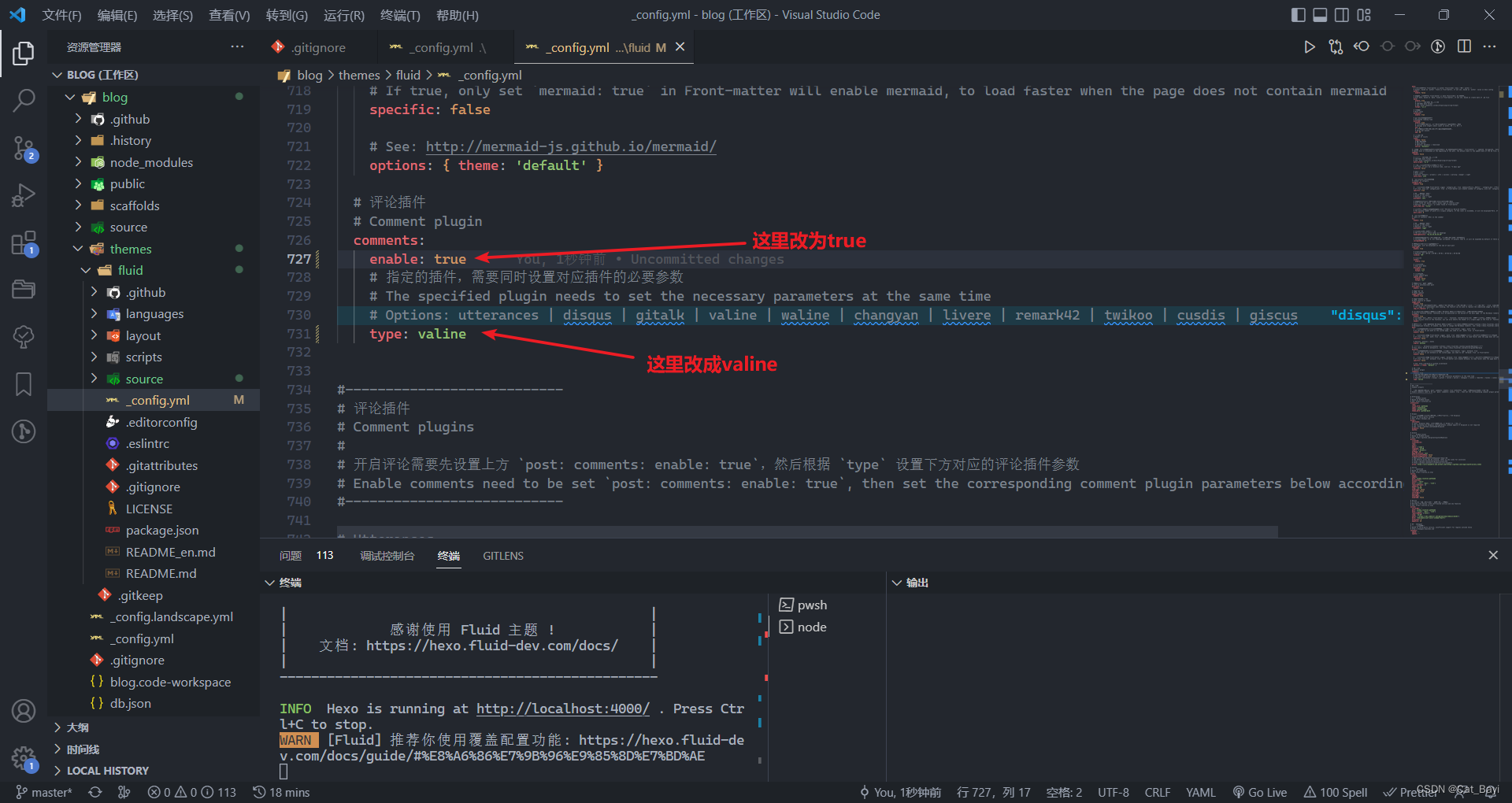
Task: Toggle primary sidebar layout icon
Action: click(x=1299, y=15)
